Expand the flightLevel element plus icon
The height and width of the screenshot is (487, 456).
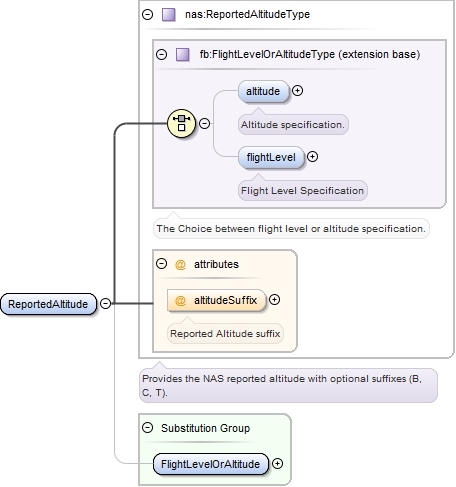312,157
